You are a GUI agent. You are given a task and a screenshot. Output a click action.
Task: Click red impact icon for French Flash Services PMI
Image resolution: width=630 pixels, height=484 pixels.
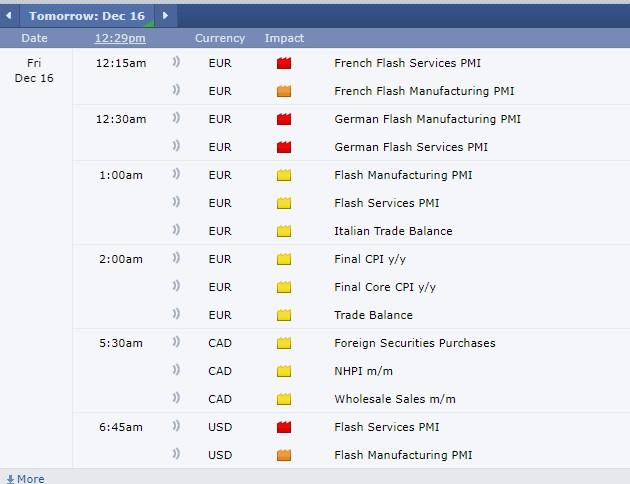tap(284, 63)
